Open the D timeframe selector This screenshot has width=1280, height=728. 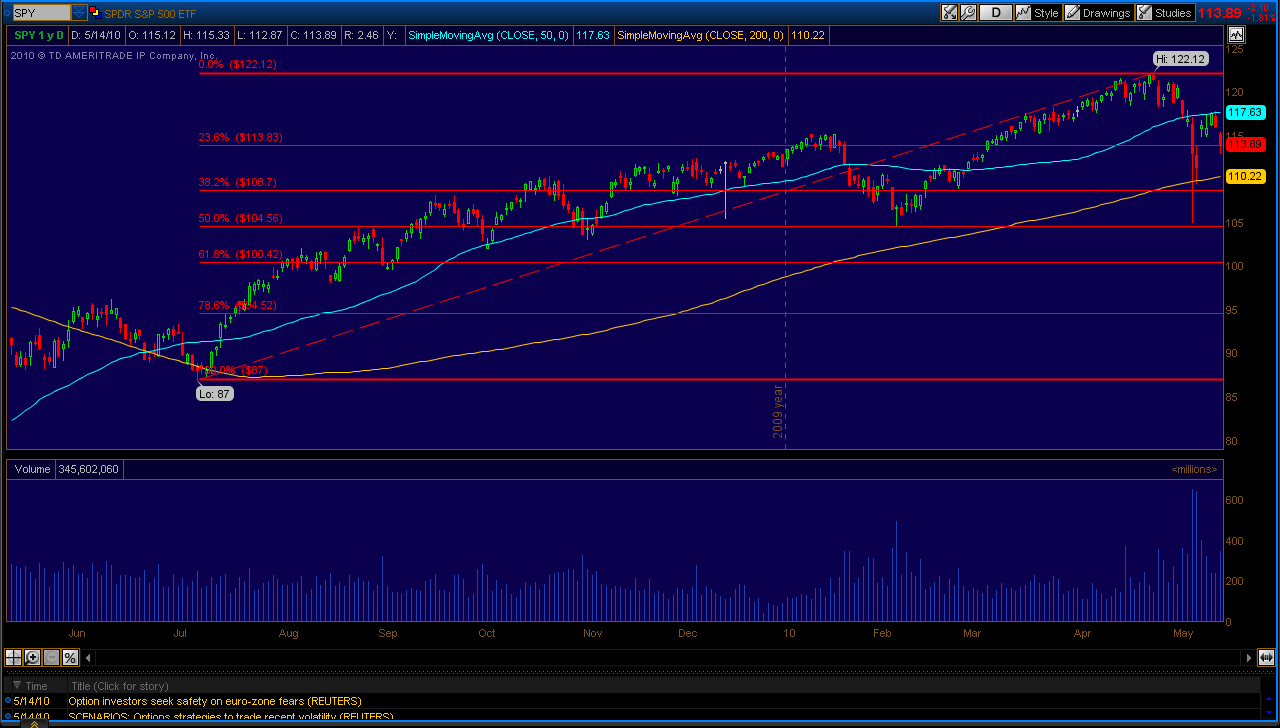tap(995, 13)
